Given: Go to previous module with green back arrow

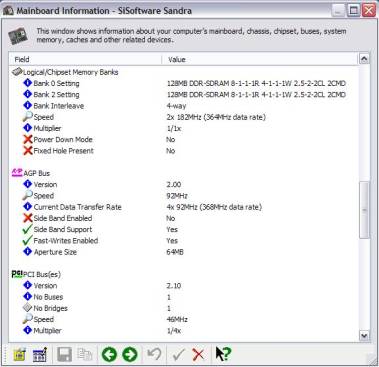Looking at the screenshot, I should point(109,354).
